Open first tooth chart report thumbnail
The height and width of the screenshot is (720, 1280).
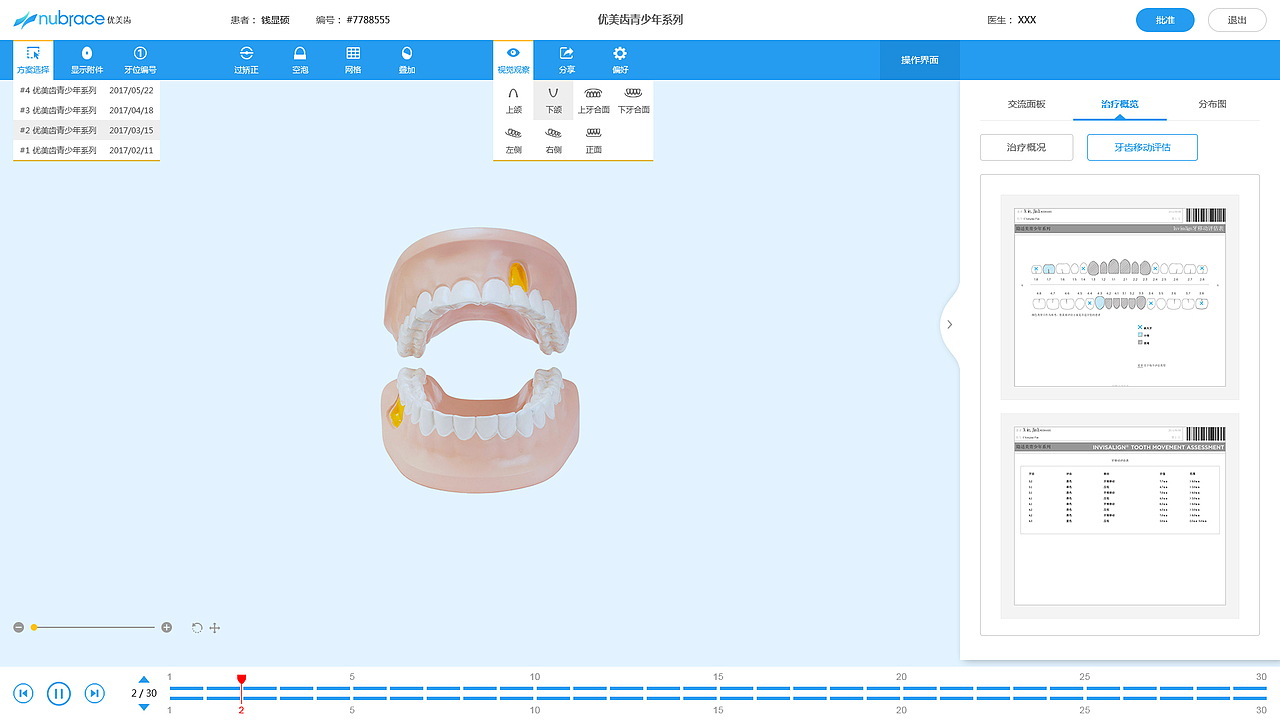point(1119,297)
